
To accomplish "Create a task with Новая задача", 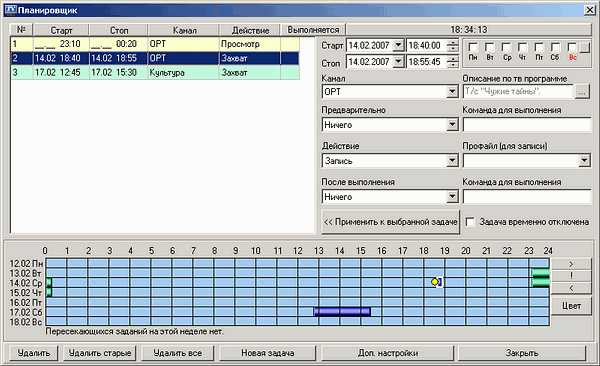I will point(267,353).
